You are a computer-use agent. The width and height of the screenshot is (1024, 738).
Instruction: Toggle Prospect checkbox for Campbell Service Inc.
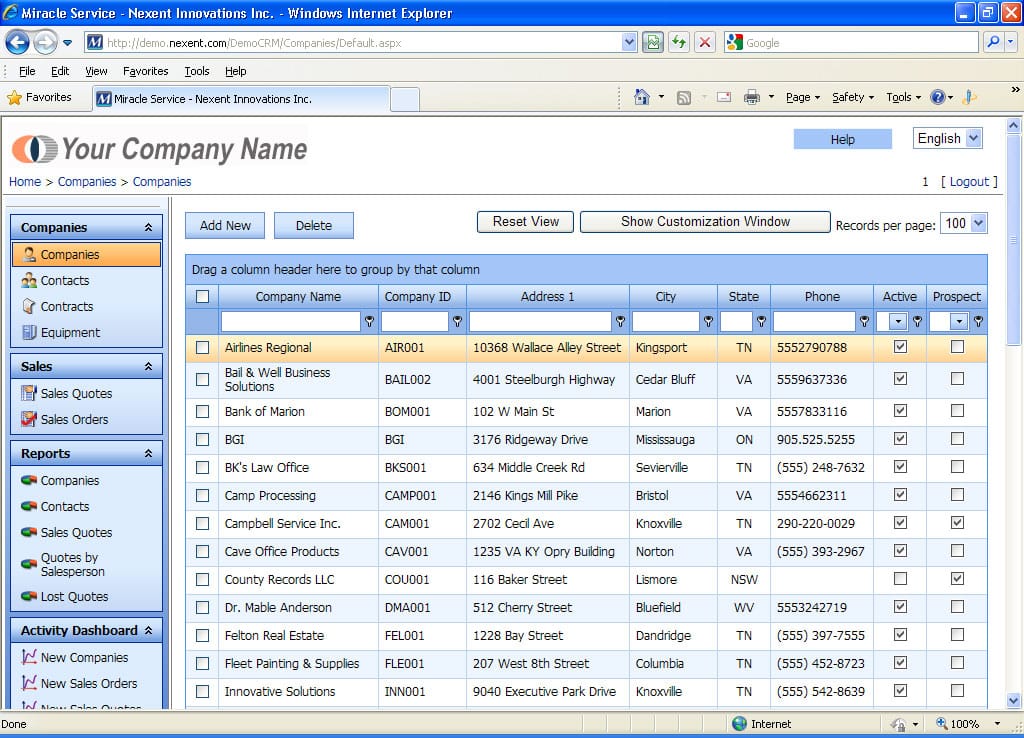pos(957,522)
